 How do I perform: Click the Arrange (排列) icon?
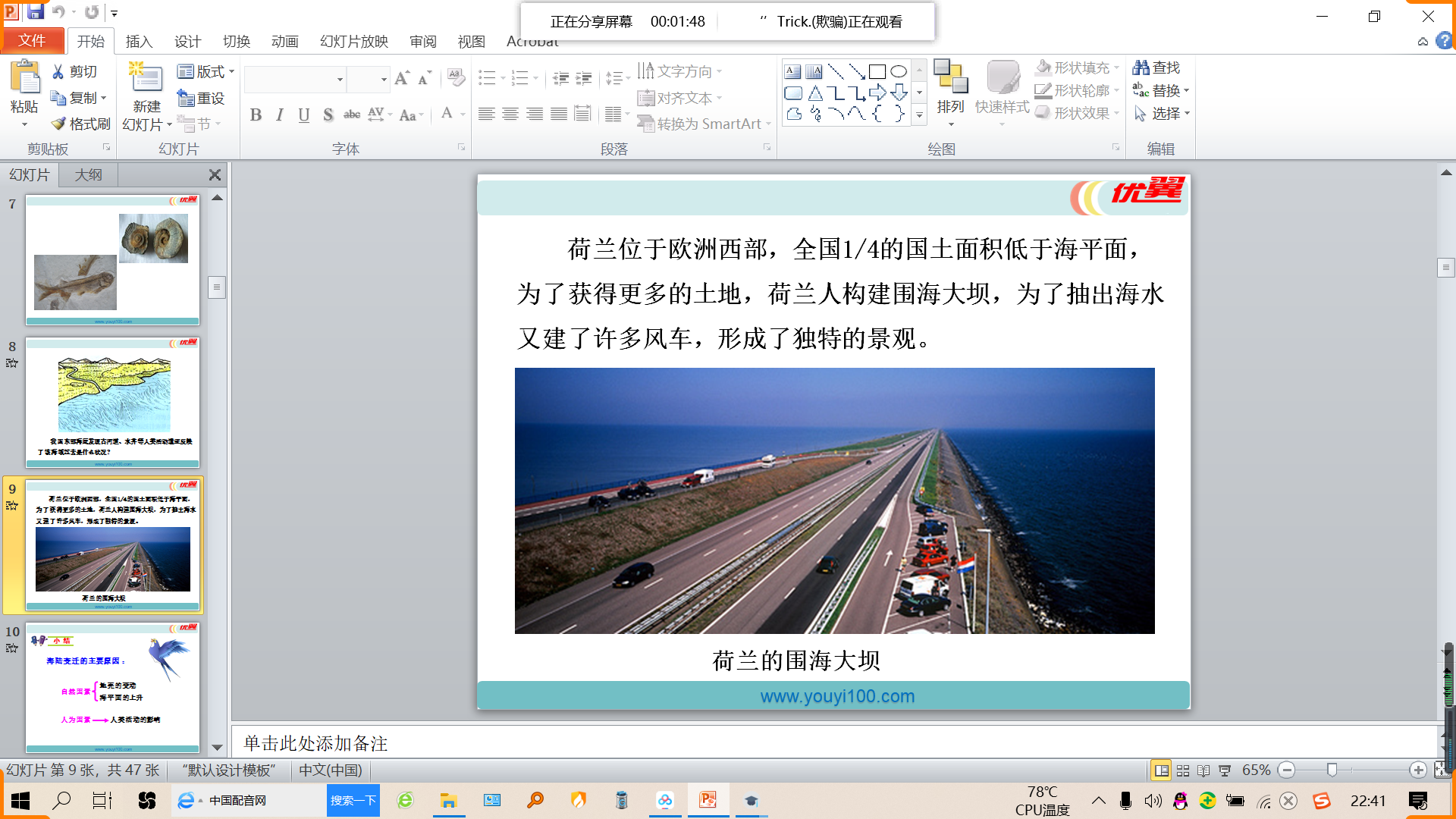pyautogui.click(x=950, y=77)
